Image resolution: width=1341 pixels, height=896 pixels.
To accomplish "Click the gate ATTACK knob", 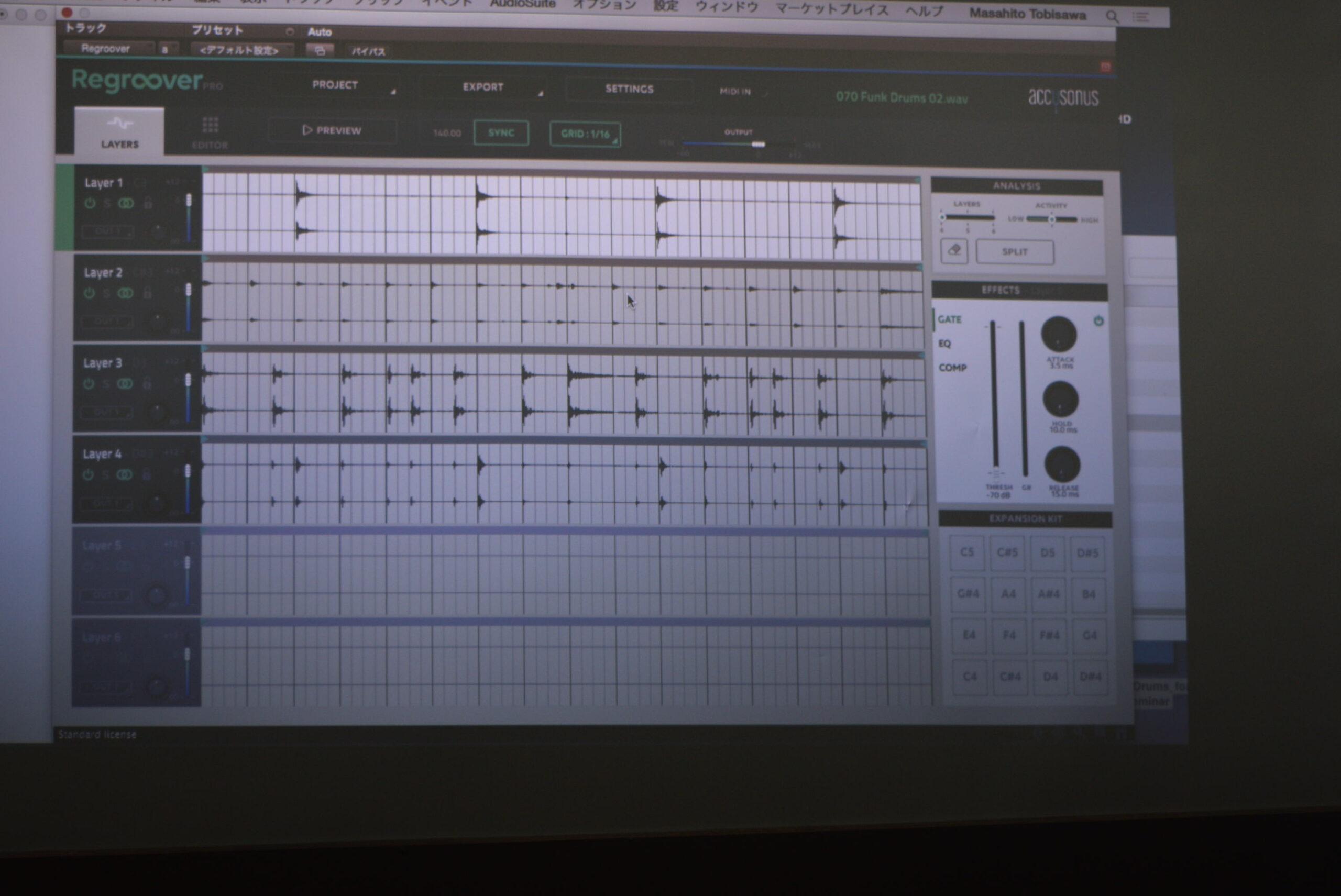I will (x=1059, y=335).
